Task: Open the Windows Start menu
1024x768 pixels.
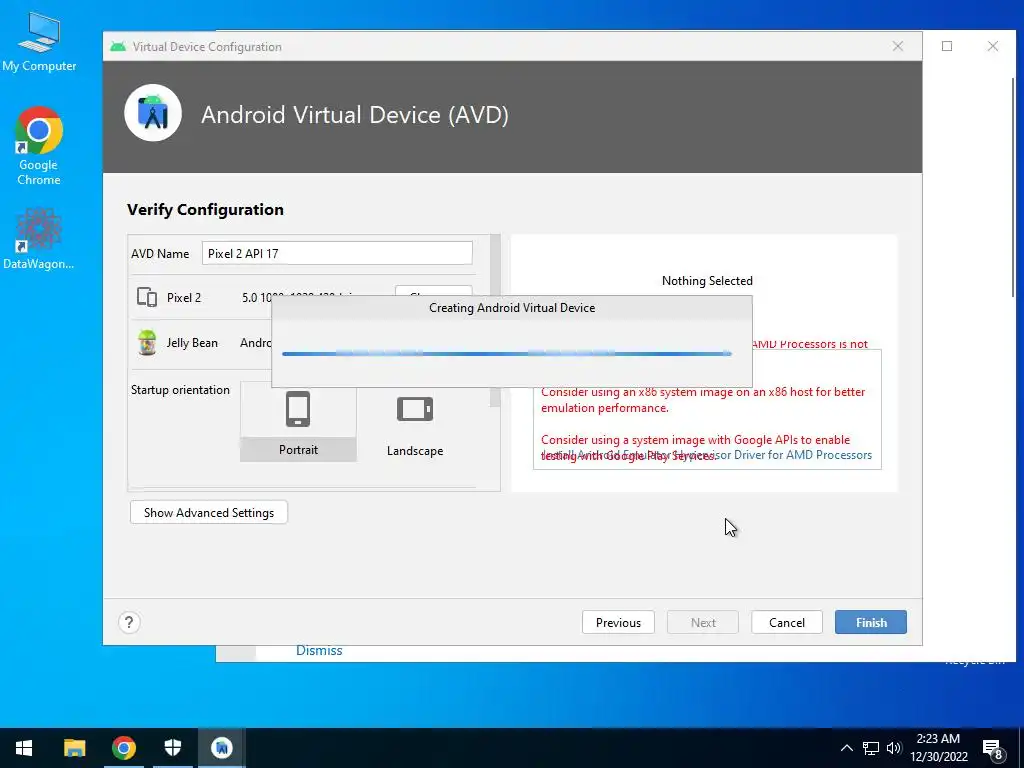Action: (24, 748)
